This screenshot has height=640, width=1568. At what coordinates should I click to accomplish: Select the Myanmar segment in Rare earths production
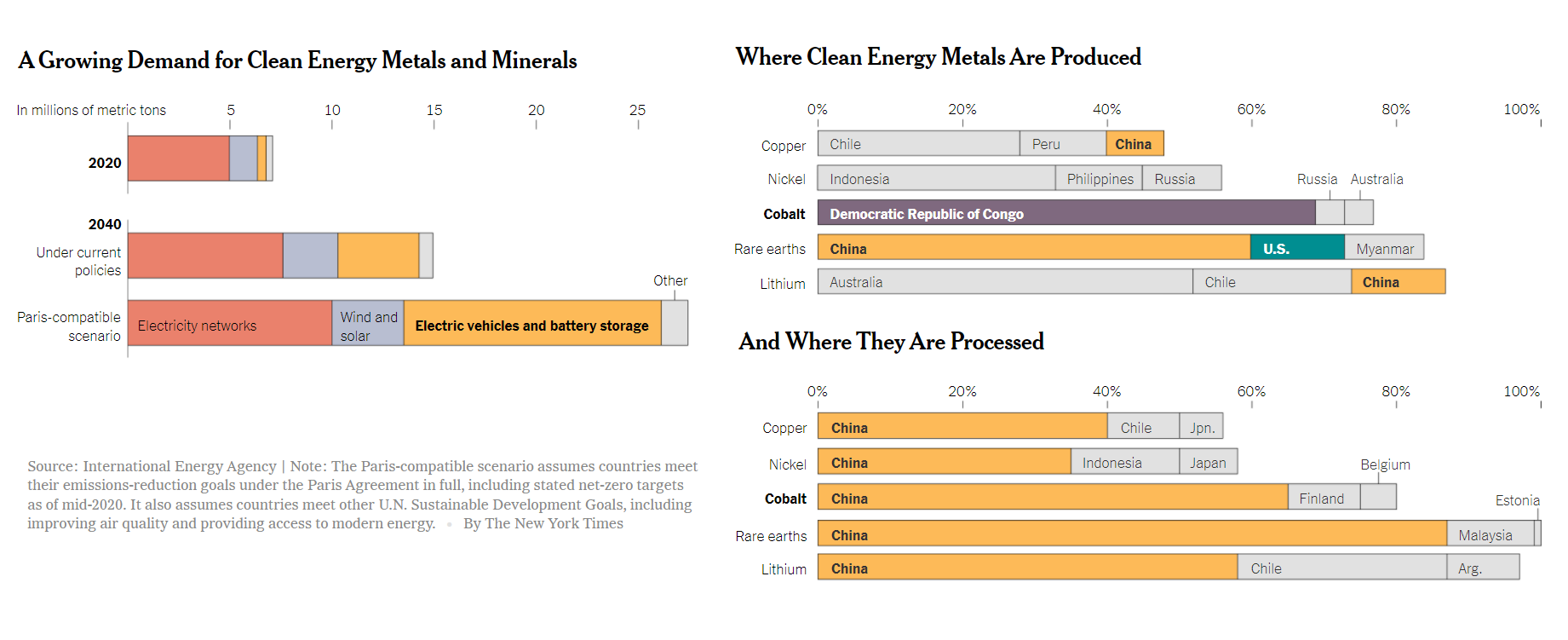[x=1384, y=248]
